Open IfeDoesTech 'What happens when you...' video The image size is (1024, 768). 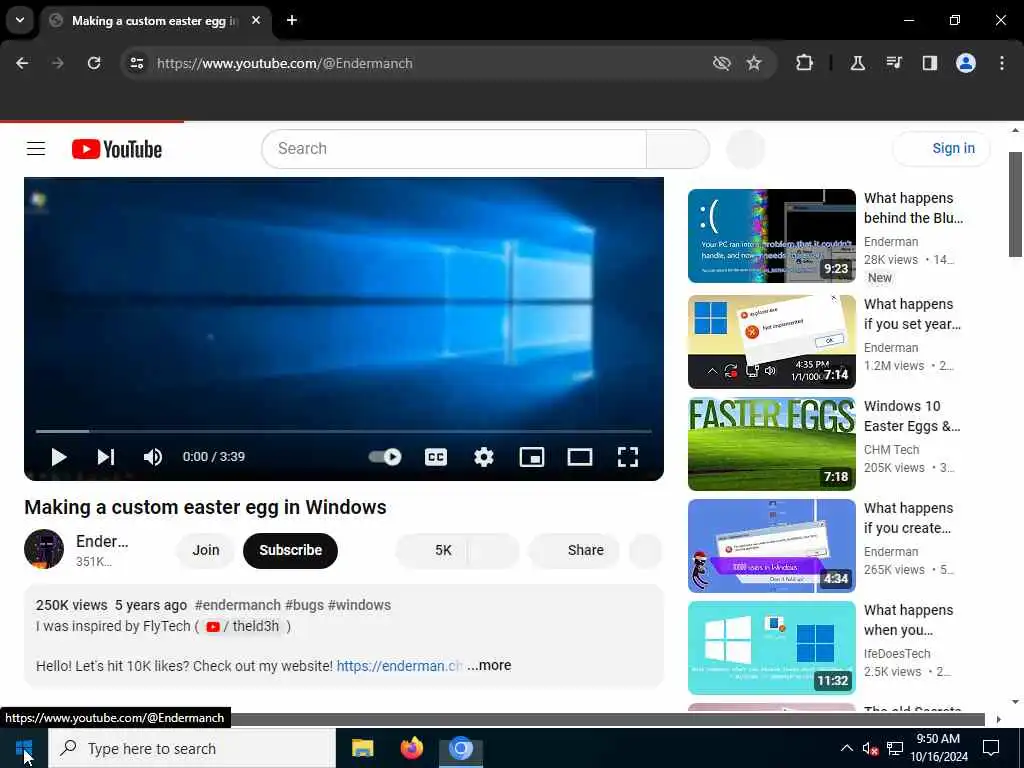(771, 648)
